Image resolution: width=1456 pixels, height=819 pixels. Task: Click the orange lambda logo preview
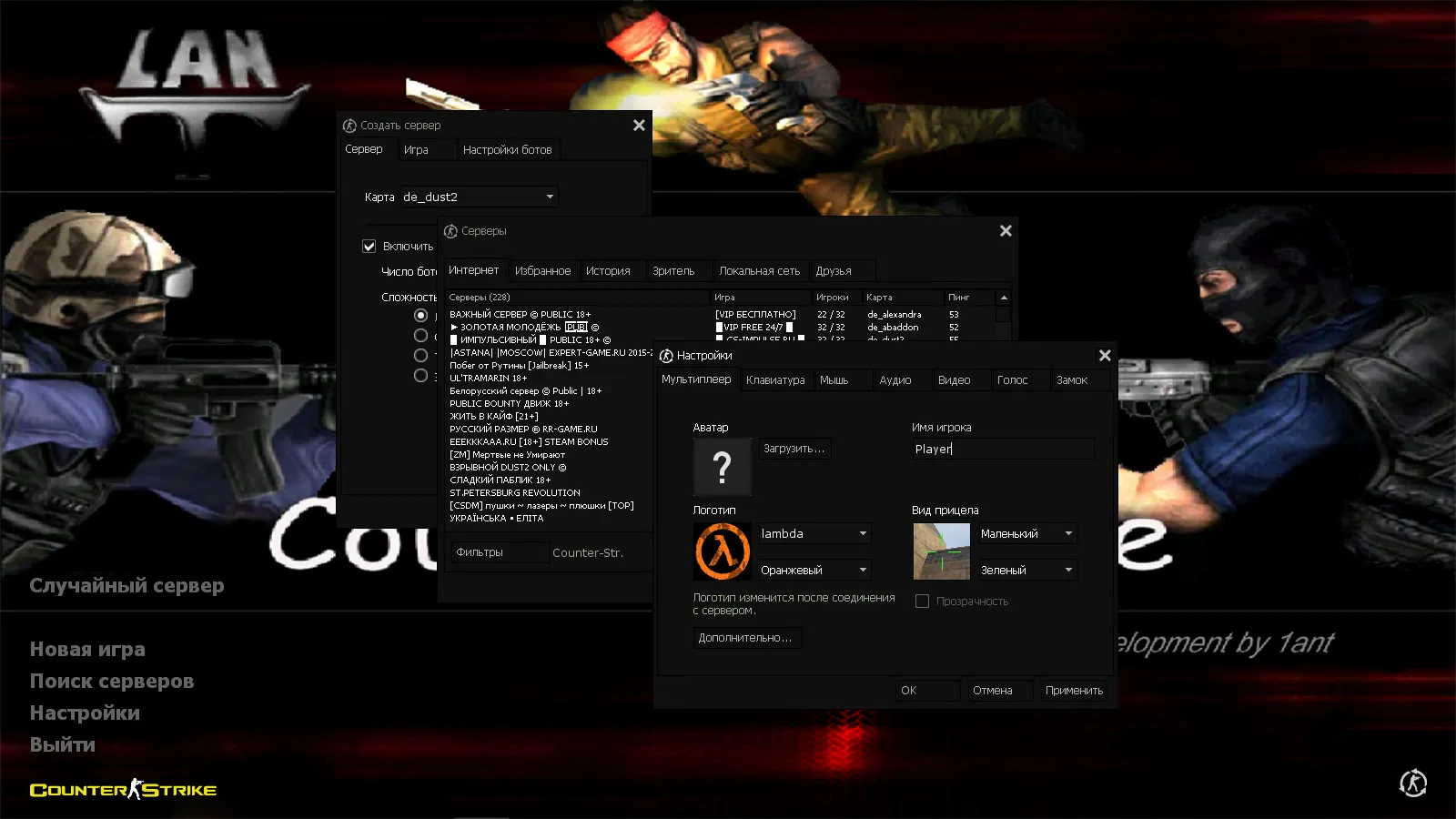pos(723,551)
